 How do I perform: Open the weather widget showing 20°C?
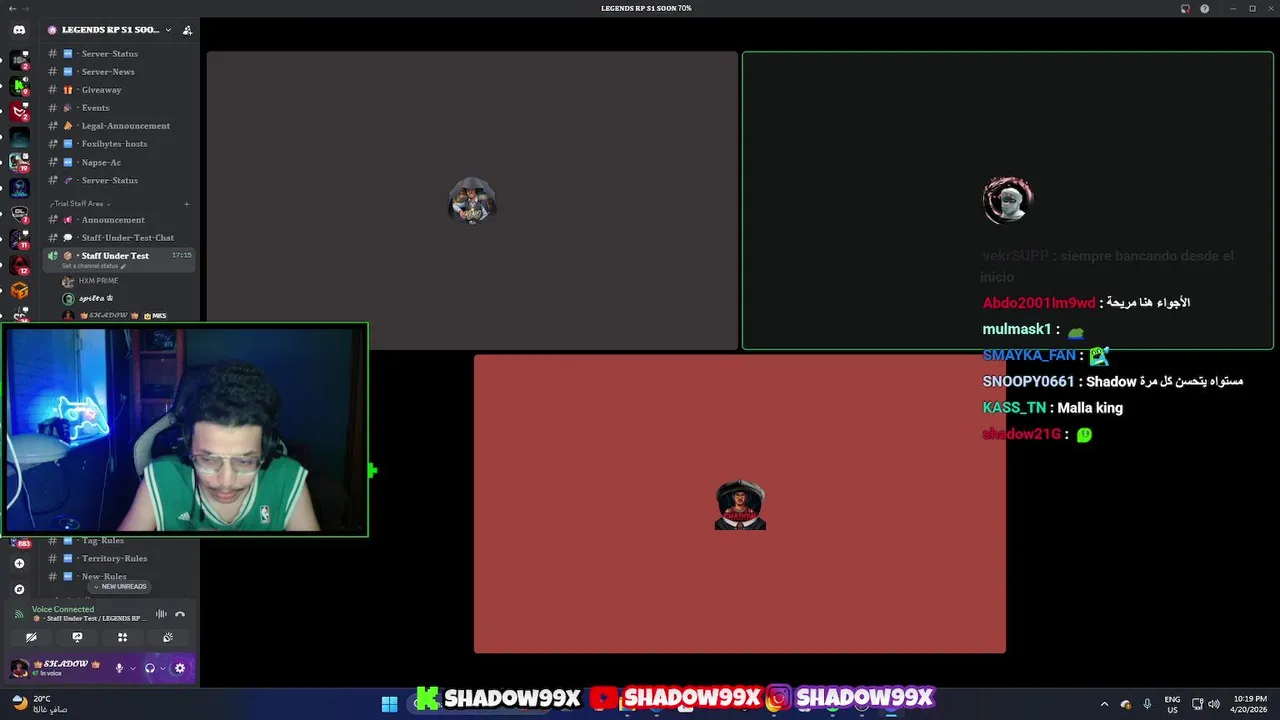pyautogui.click(x=40, y=703)
